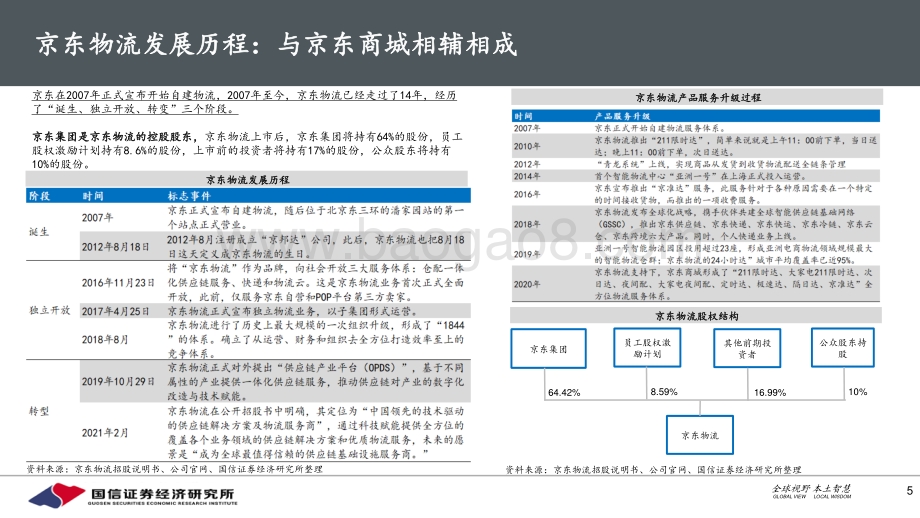Screen dimensions: 920x518
Task: Click the 全球视野 本土智慧 slogan
Action: tap(811, 491)
